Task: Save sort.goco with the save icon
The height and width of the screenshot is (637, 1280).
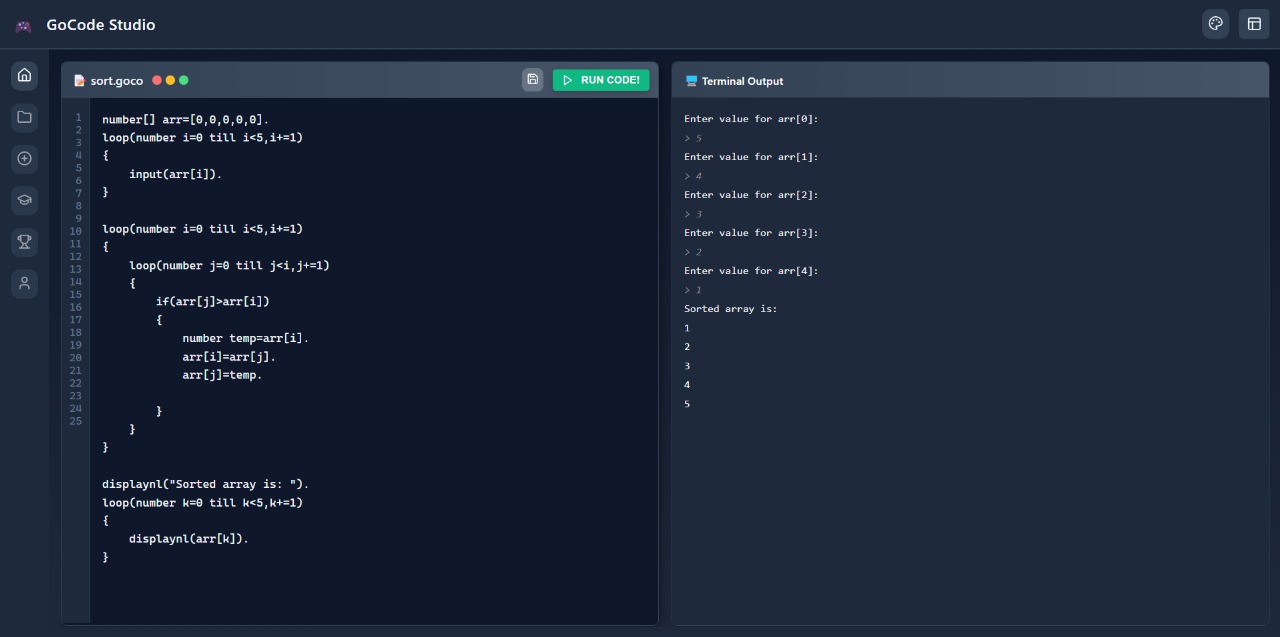Action: (x=532, y=79)
